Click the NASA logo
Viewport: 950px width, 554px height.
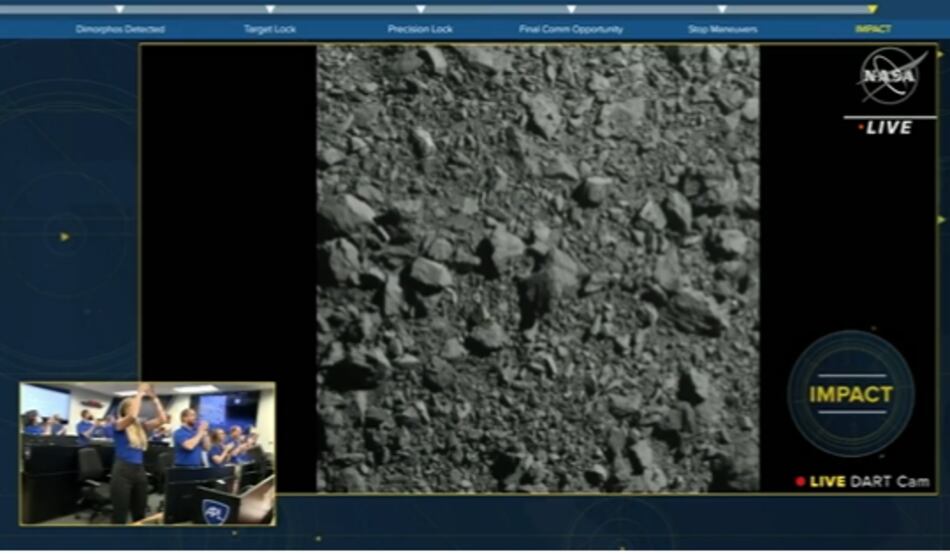click(x=891, y=76)
